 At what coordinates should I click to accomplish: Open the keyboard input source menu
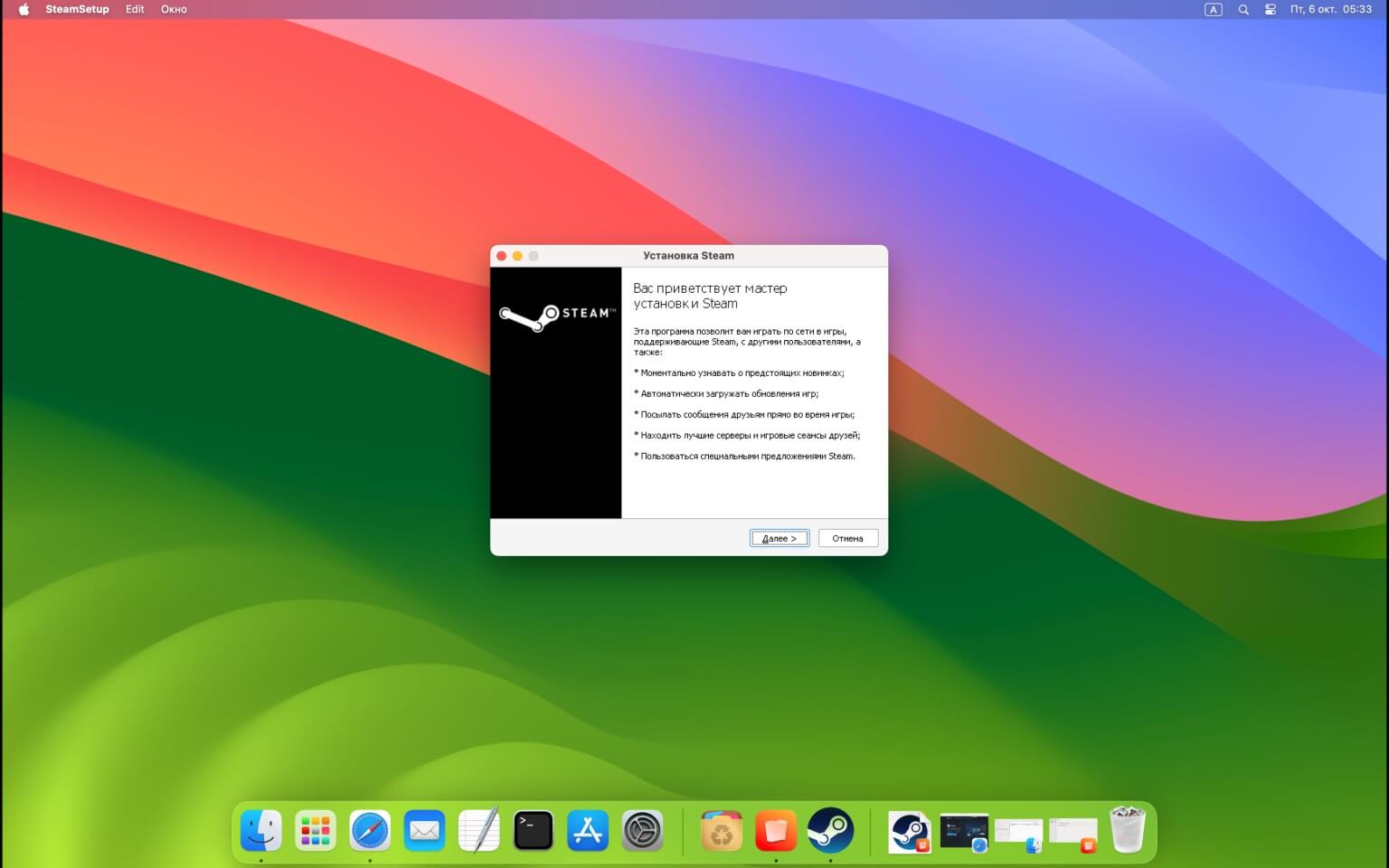1214,9
